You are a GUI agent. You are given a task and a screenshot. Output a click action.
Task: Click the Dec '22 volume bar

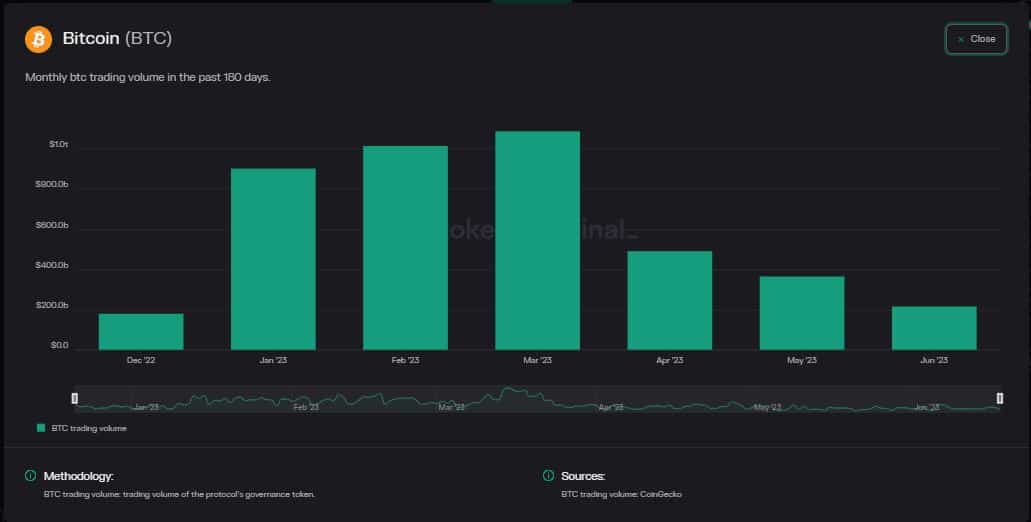(x=141, y=331)
